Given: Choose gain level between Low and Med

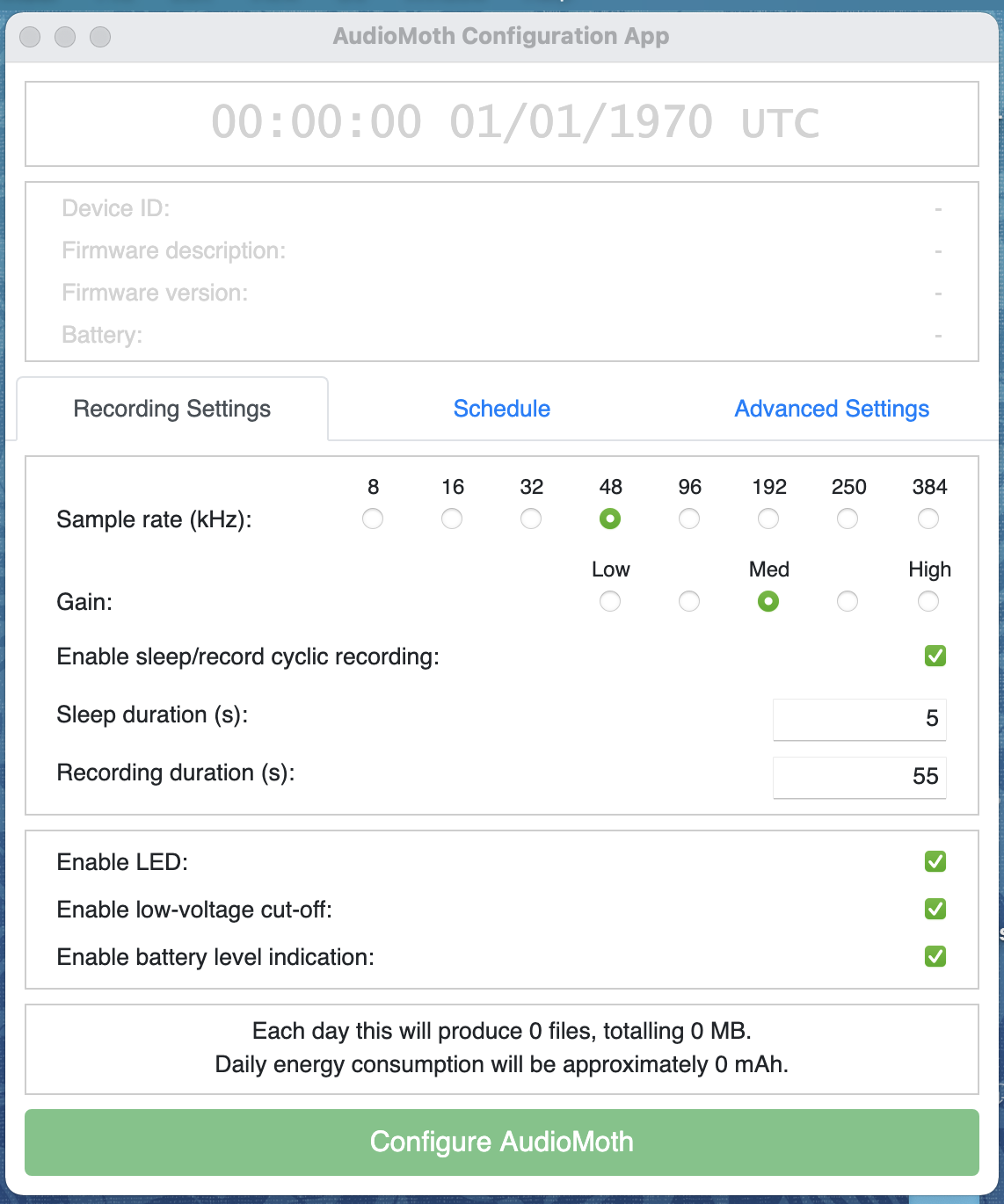Looking at the screenshot, I should (689, 601).
